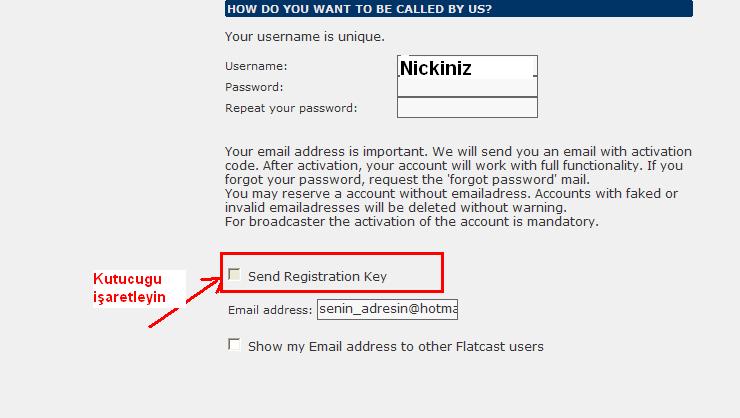
Task: Click the "Password:" field label
Action: [254, 87]
